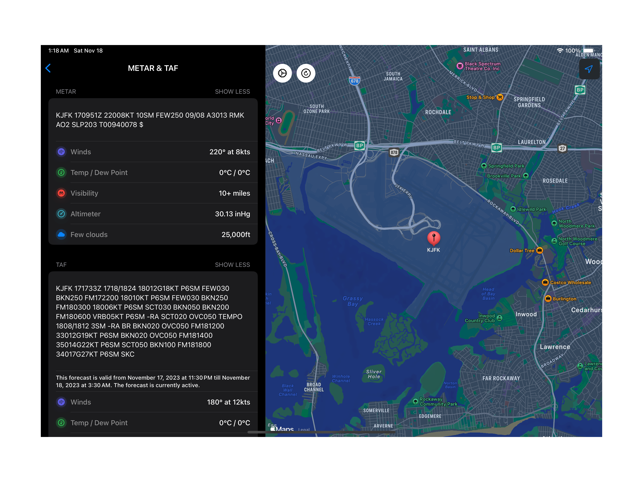Tap the METAR Temp / Dew Point green icon
This screenshot has width=643, height=482.
pos(61,173)
